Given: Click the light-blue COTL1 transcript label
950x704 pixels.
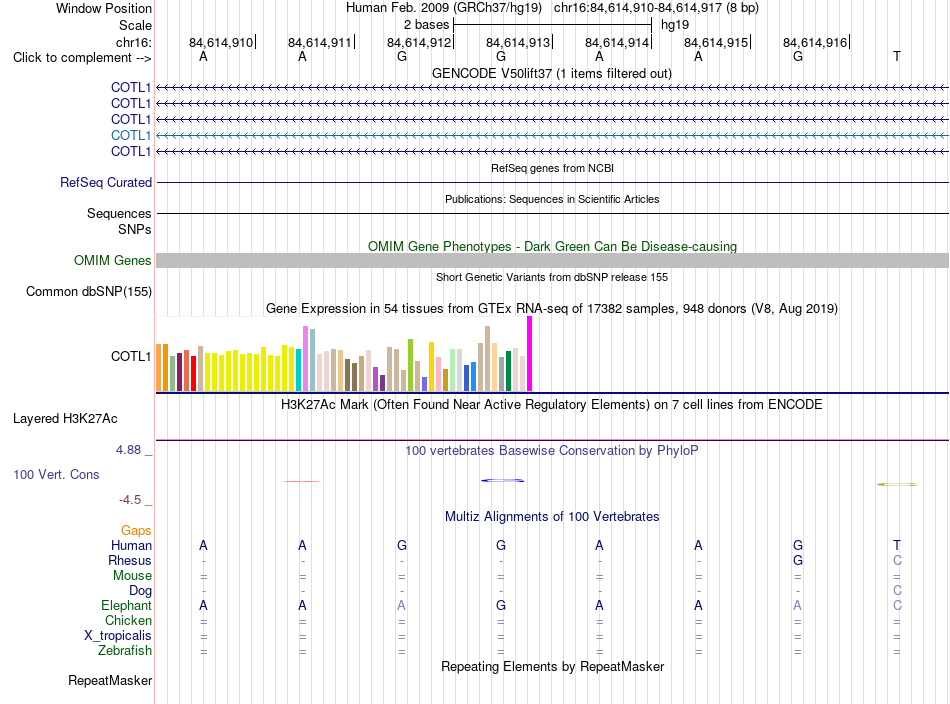Looking at the screenshot, I should (130, 135).
